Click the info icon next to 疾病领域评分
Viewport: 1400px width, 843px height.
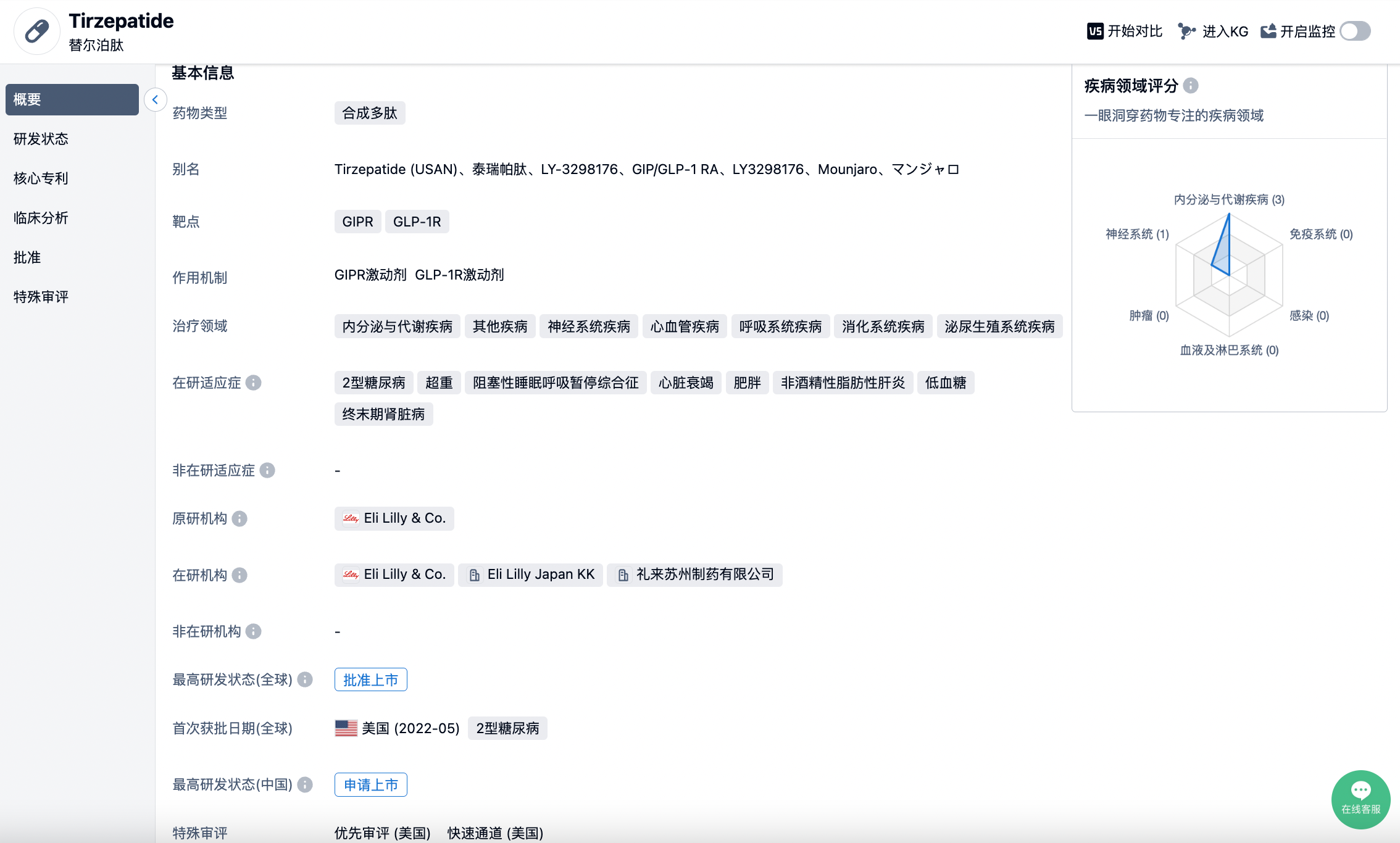click(x=1191, y=86)
